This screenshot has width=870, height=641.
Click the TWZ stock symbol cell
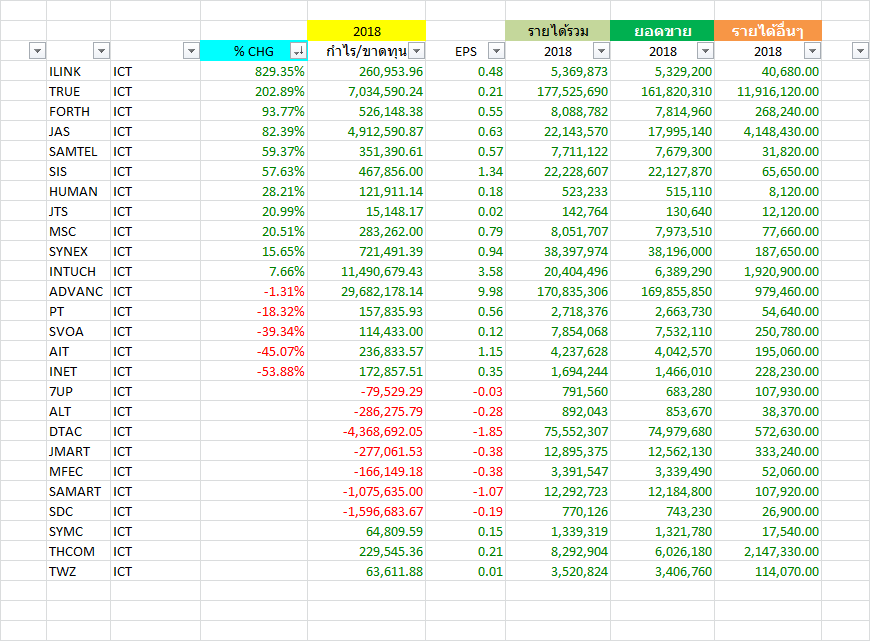point(78,571)
